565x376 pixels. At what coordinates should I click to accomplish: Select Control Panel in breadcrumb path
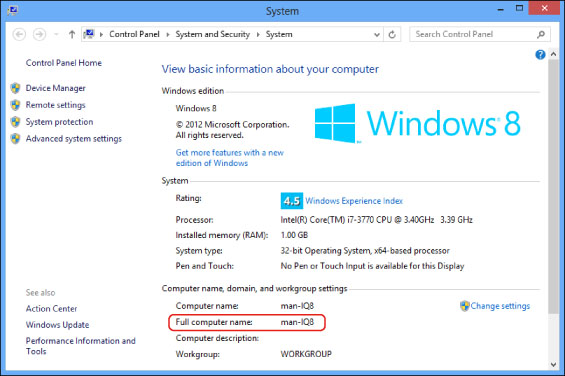coord(134,34)
